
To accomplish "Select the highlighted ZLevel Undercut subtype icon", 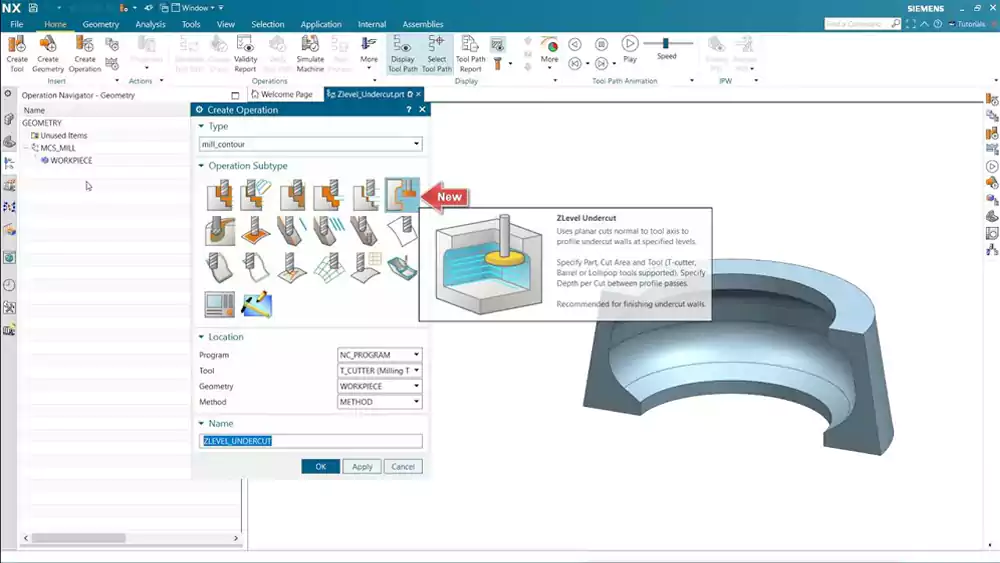I will (x=402, y=194).
